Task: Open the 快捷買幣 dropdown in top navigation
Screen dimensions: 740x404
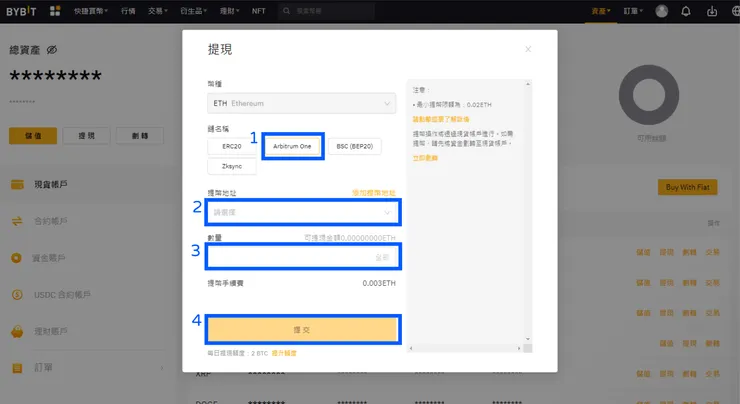Action: coord(91,11)
